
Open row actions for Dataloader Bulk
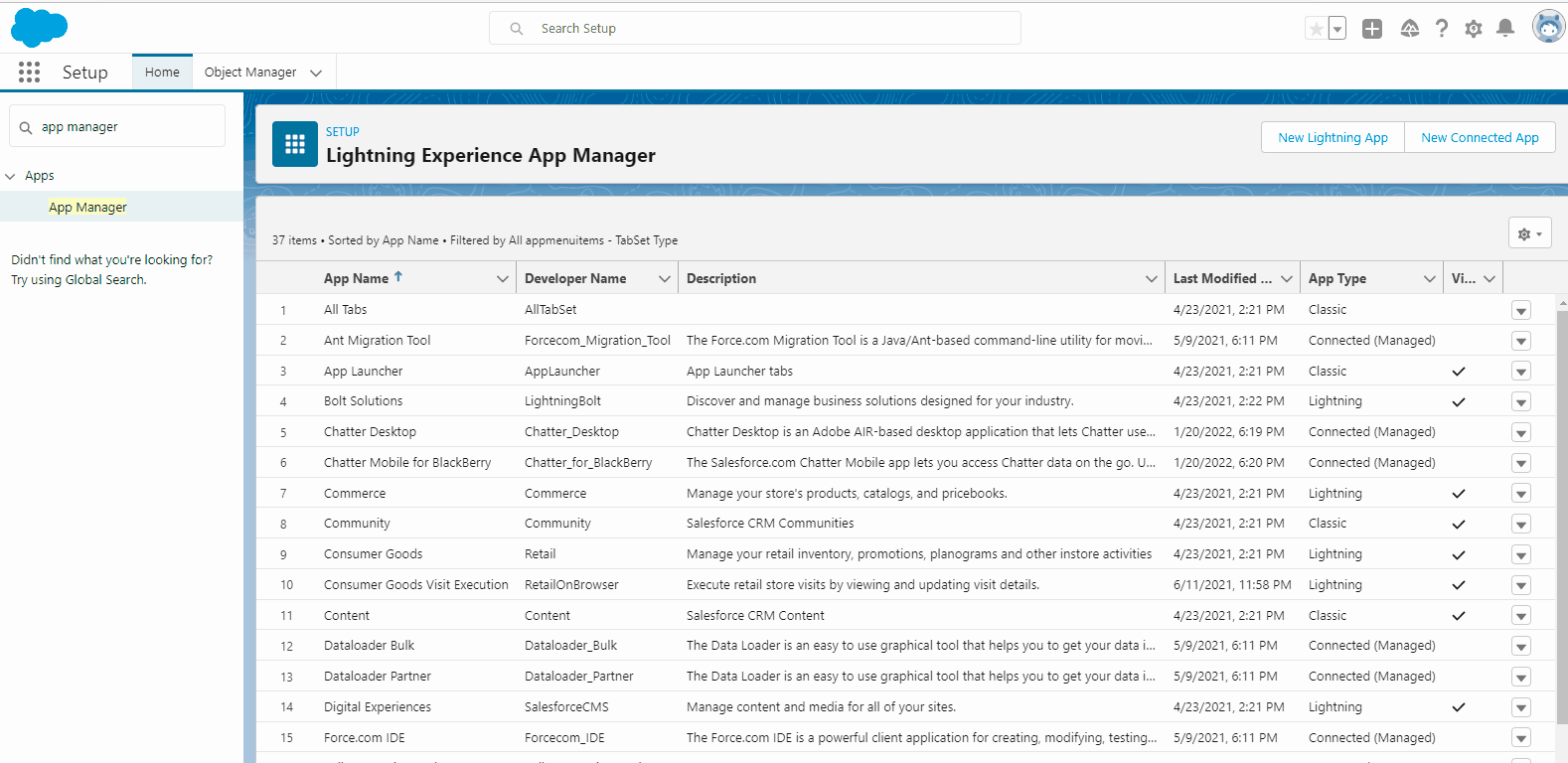click(1520, 646)
